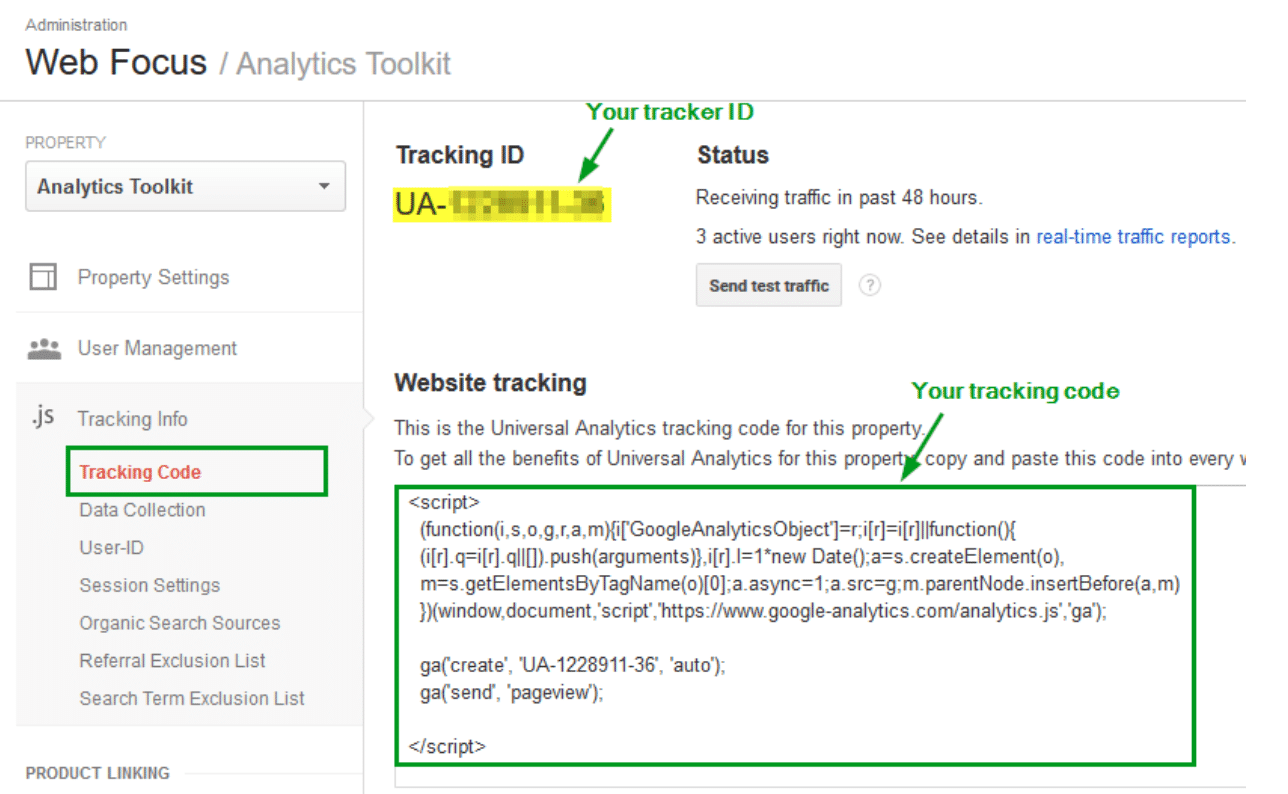Collapse the Tracking Info section

tap(132, 419)
